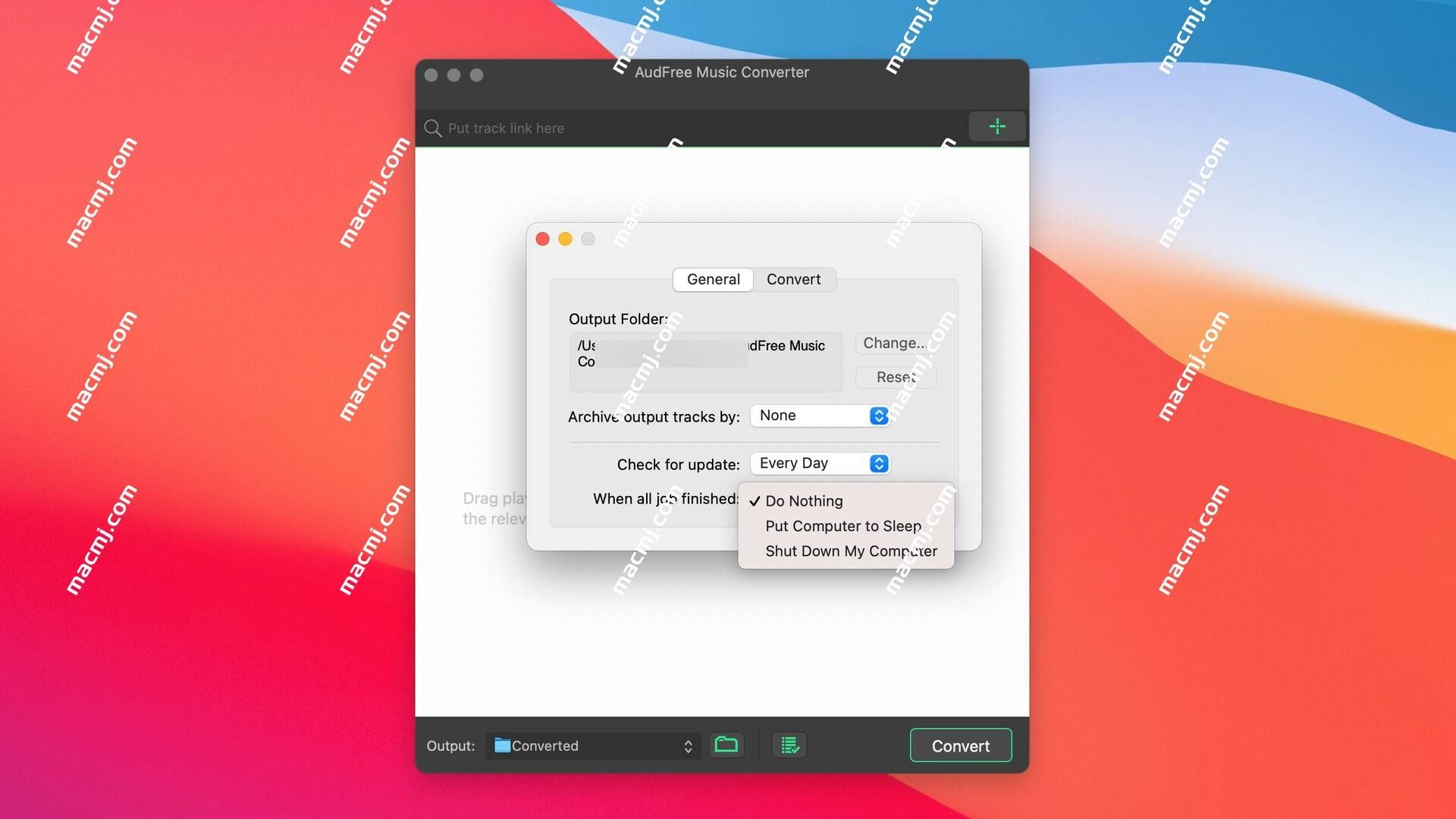Screen dimensions: 1456x819
Task: Select Shut Down My Computer option
Action: pyautogui.click(x=850, y=551)
